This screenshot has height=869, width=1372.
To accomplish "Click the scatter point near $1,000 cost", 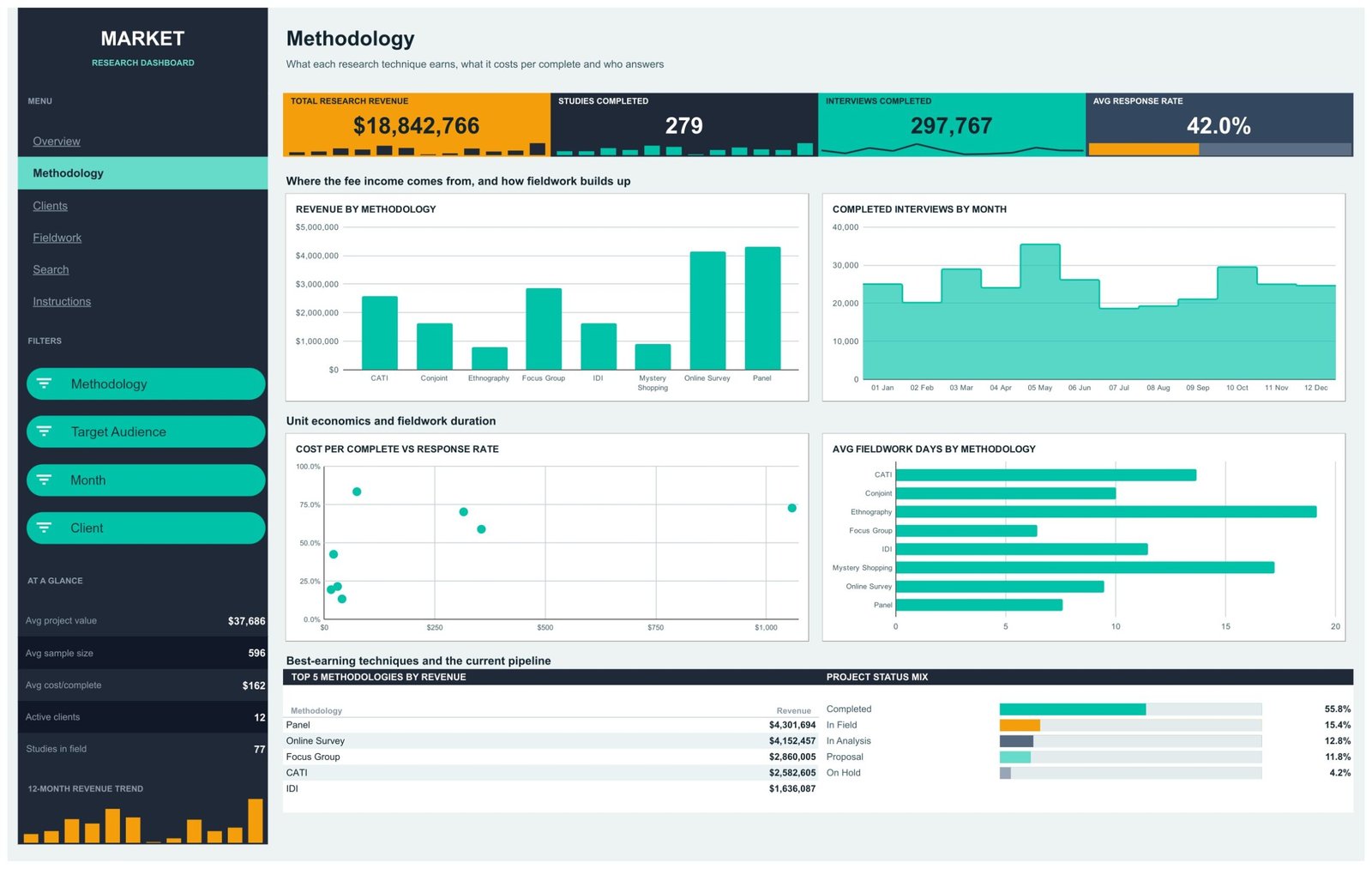I will pos(791,508).
